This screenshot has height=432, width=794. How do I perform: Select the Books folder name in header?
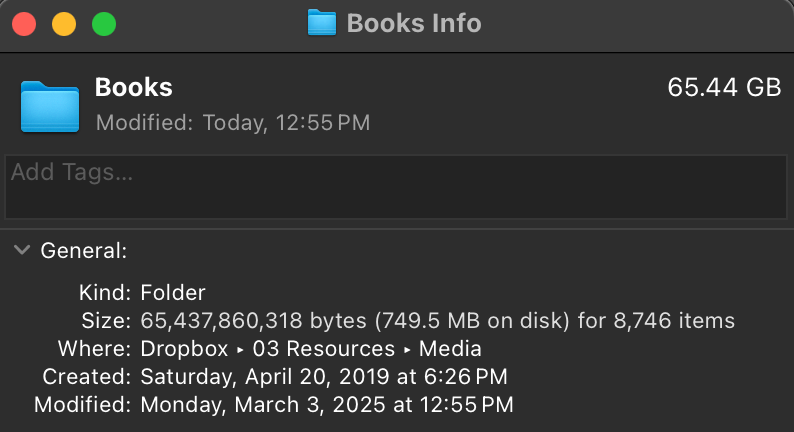click(x=133, y=88)
